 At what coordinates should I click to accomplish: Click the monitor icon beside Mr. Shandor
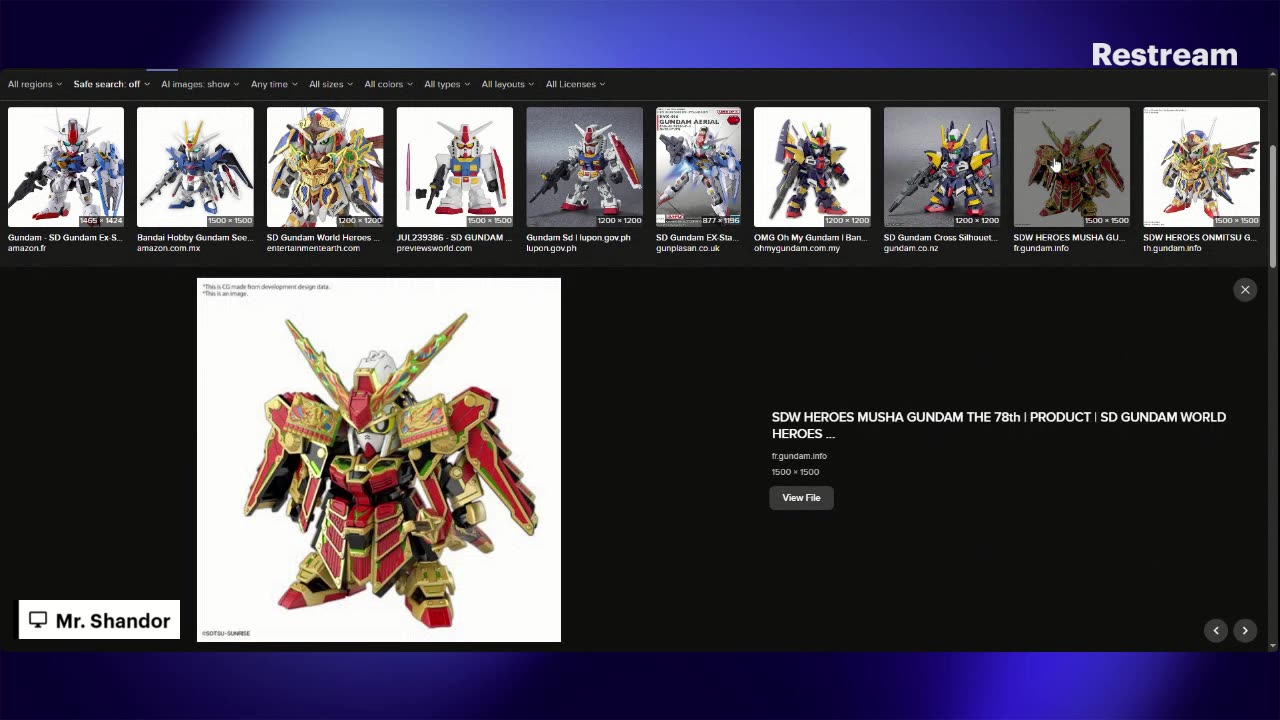[x=38, y=620]
